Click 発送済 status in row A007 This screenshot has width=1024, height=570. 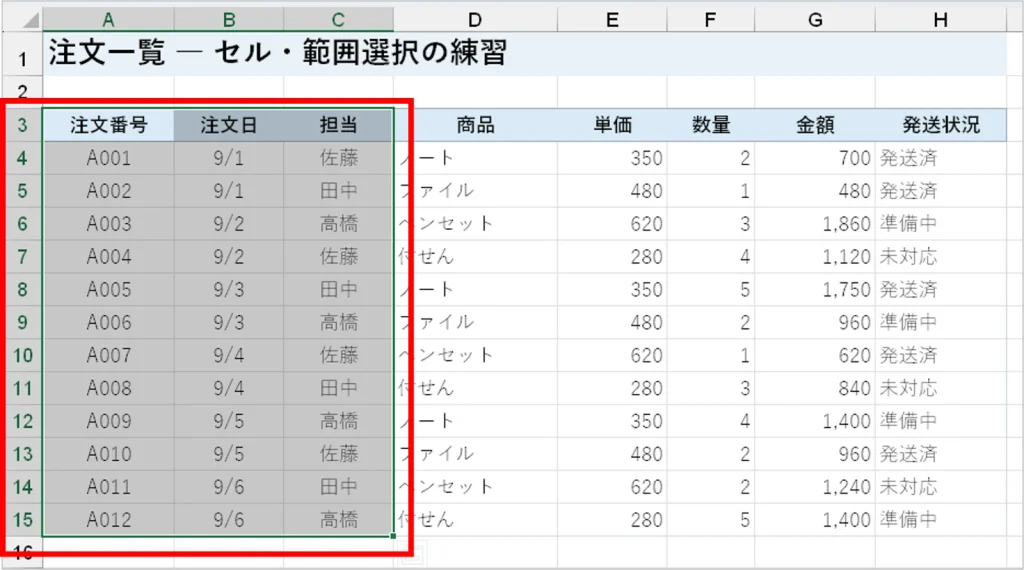(x=940, y=355)
